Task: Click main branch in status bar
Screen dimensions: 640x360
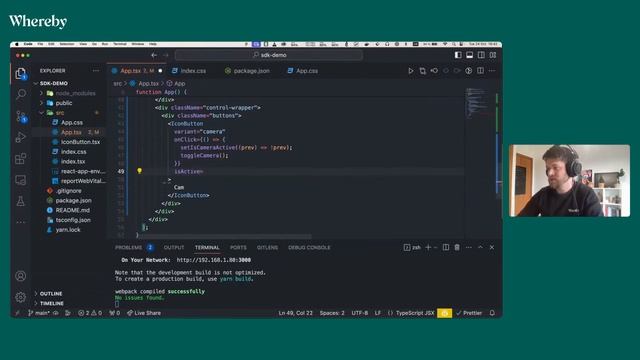Action: click(x=39, y=313)
